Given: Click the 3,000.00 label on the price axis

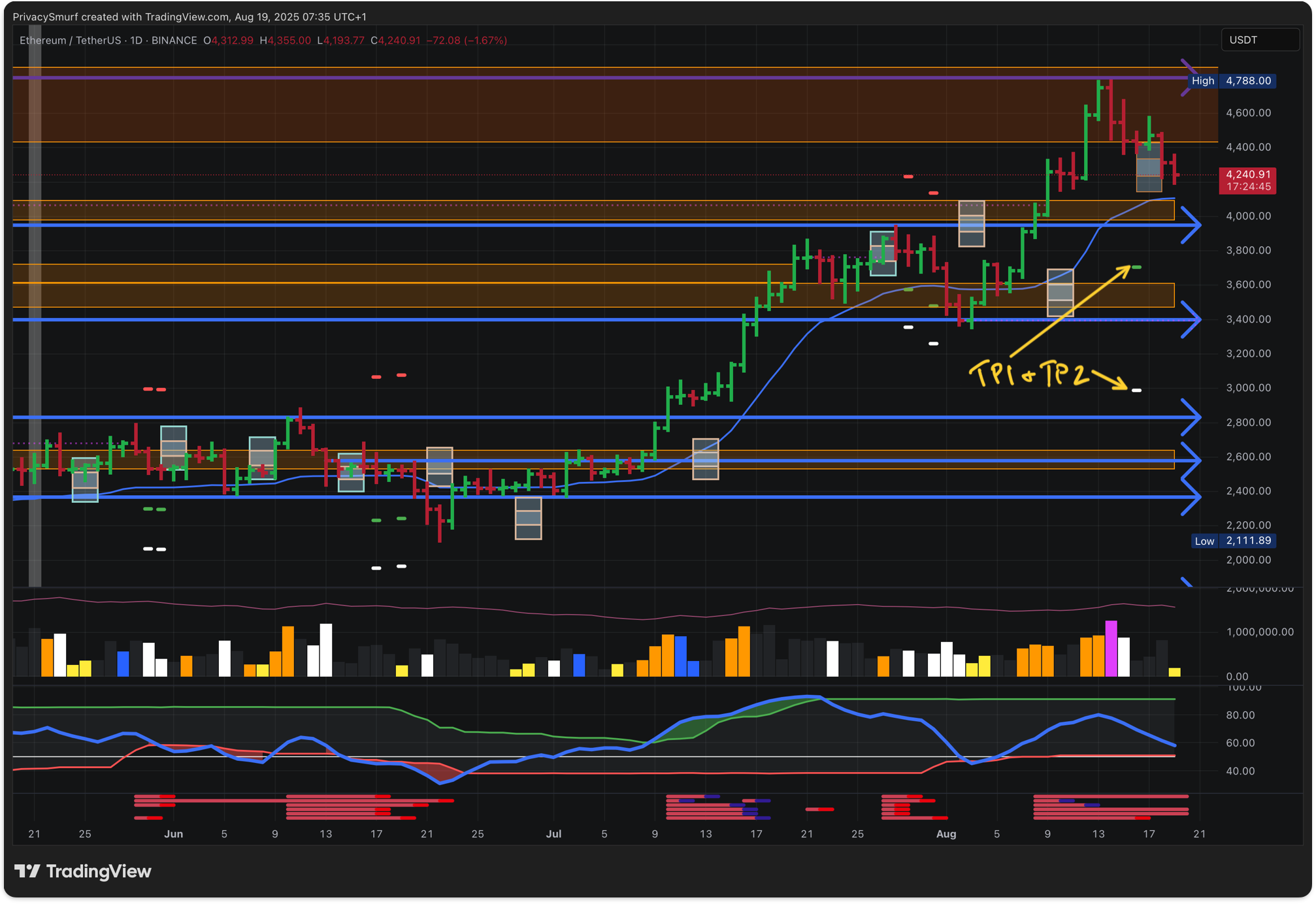Looking at the screenshot, I should click(x=1248, y=388).
